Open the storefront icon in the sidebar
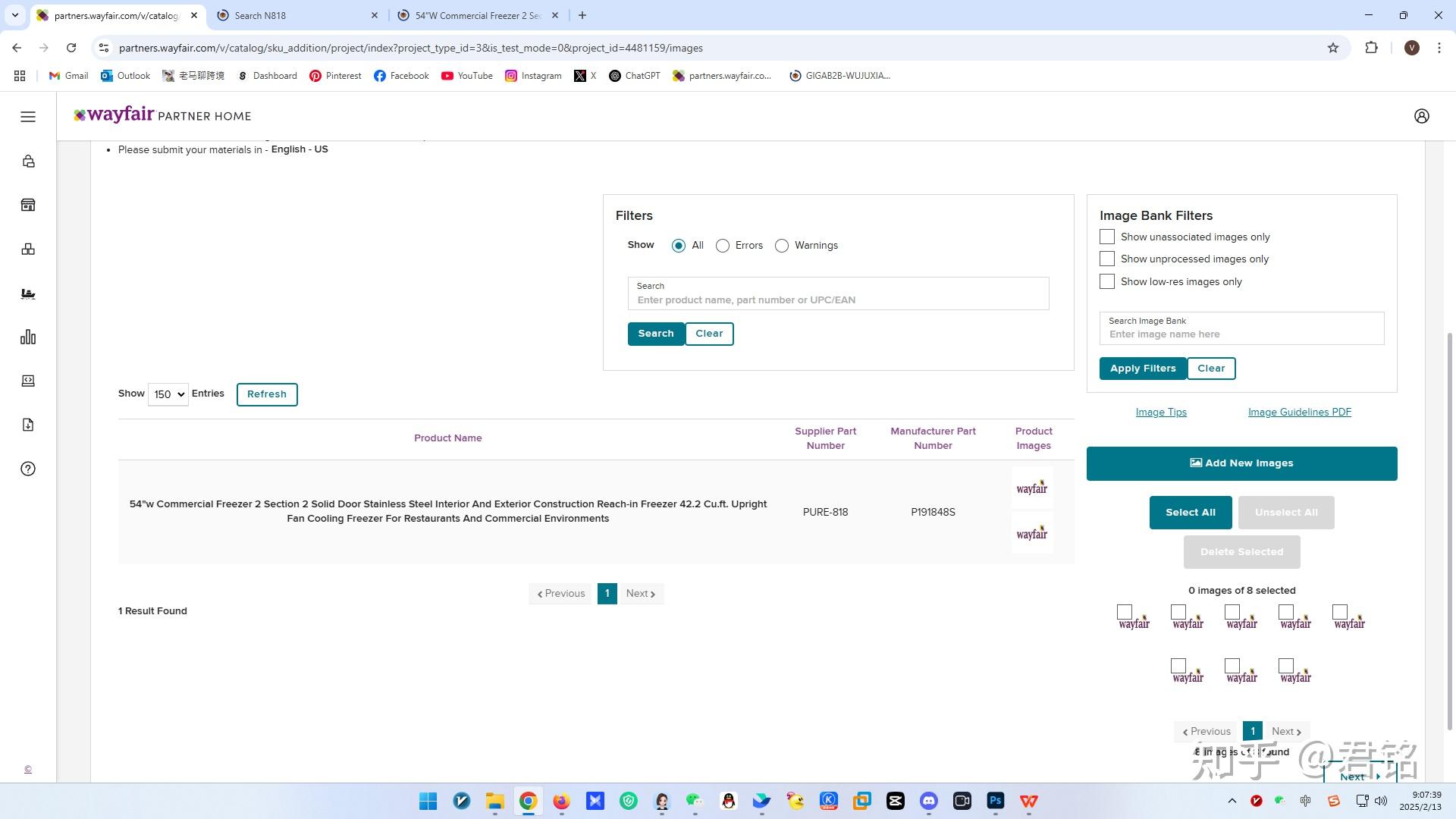The height and width of the screenshot is (819, 1456). click(x=28, y=206)
